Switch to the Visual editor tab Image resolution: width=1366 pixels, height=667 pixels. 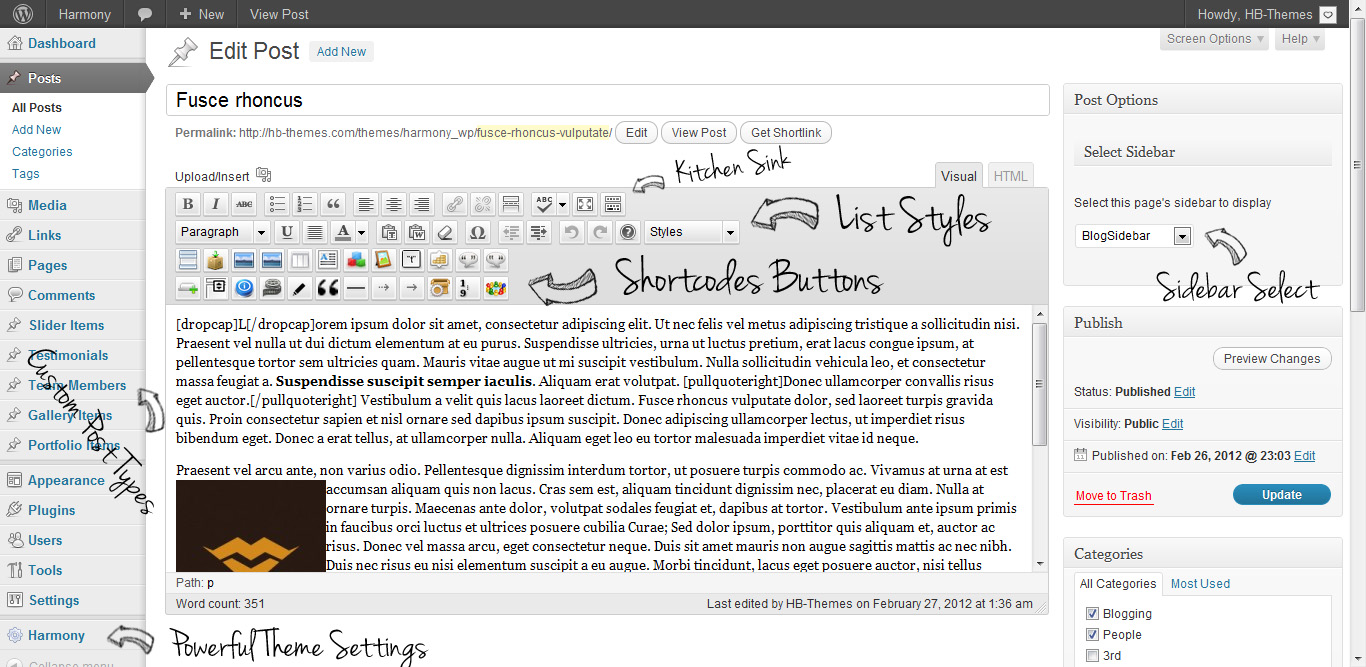click(959, 176)
